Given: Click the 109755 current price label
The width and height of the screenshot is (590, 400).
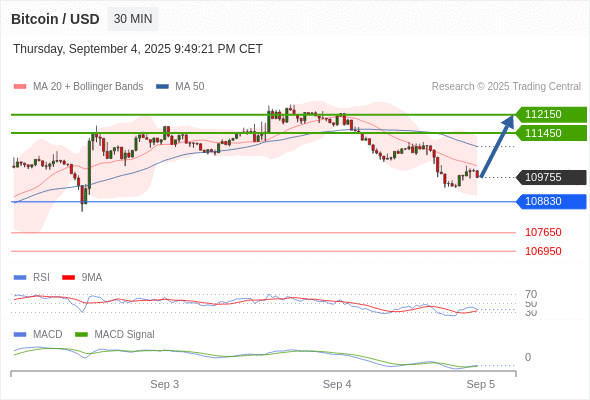Looking at the screenshot, I should pos(550,177).
